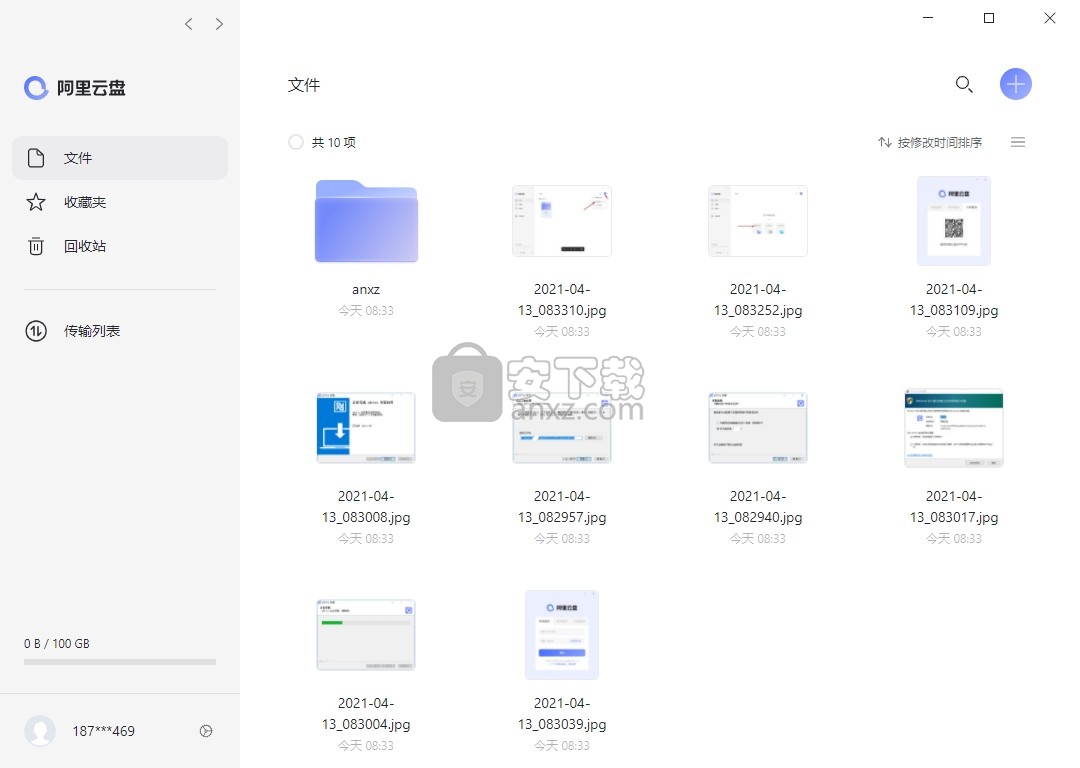Click the user avatar icon
1080x768 pixels.
click(40, 731)
